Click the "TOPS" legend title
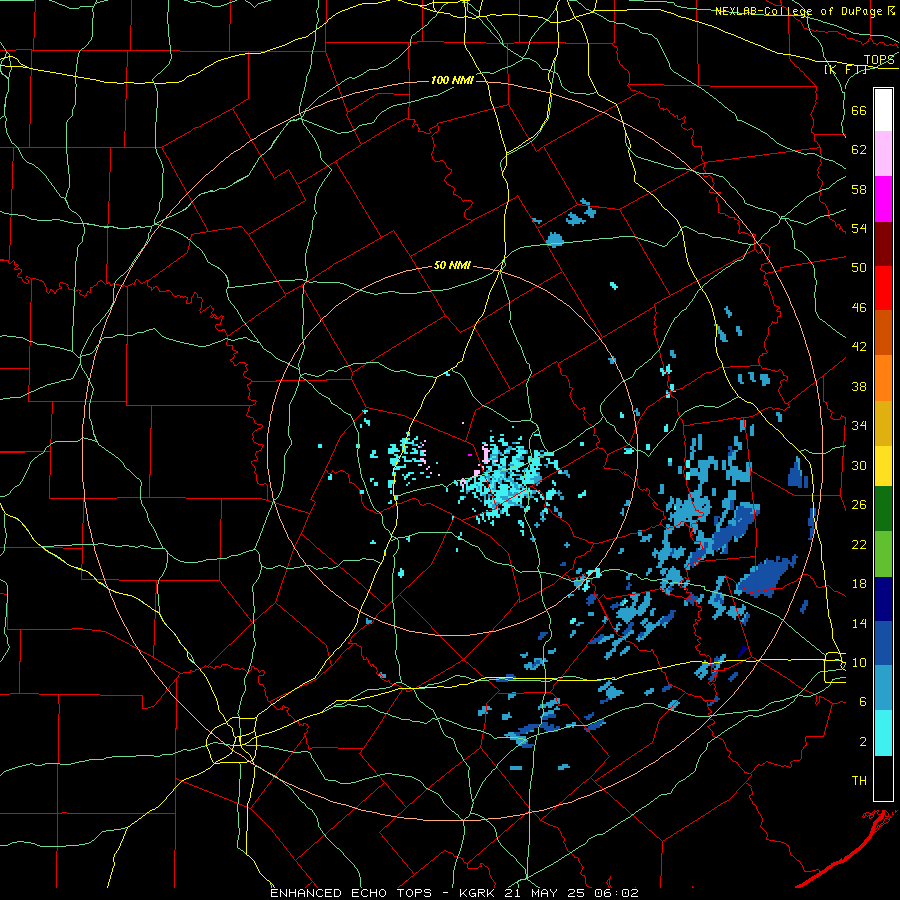Viewport: 900px width, 900px height. [x=879, y=60]
